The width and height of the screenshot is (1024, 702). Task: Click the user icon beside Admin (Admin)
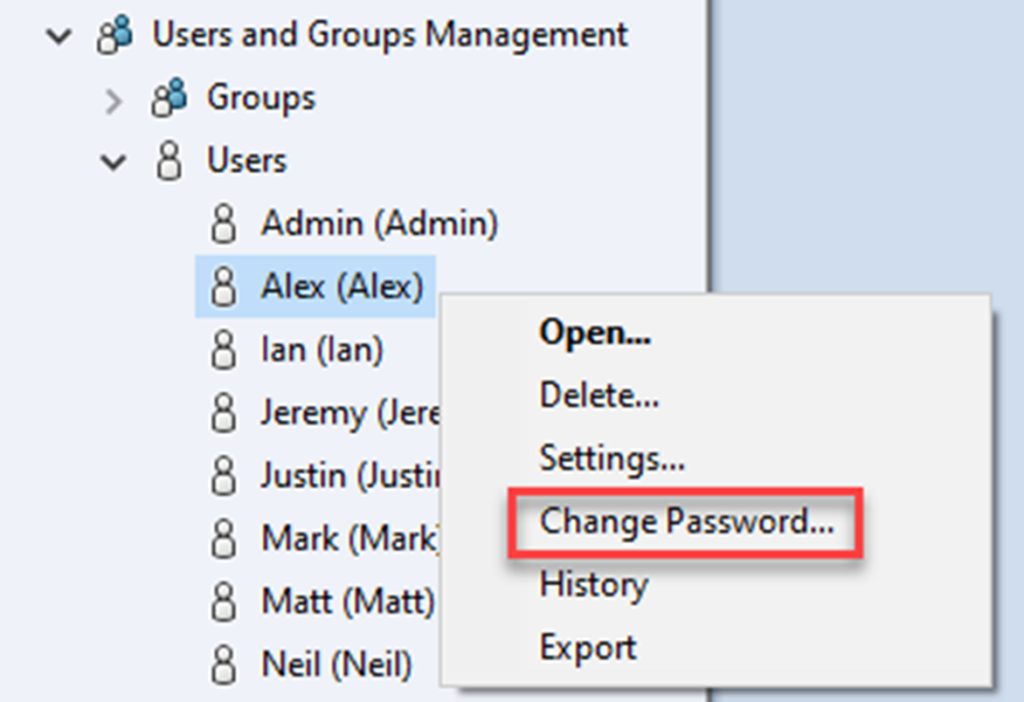click(x=222, y=222)
